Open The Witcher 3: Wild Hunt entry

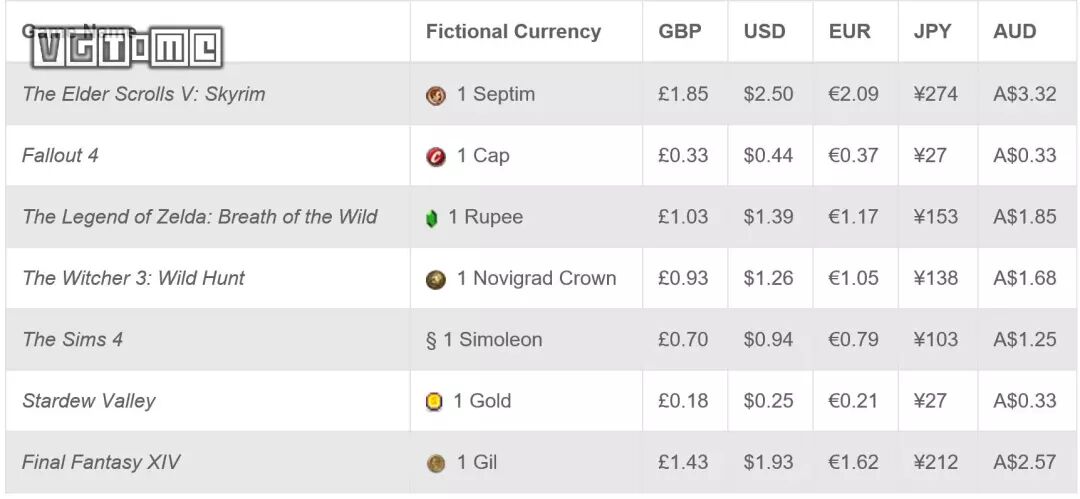(x=133, y=278)
